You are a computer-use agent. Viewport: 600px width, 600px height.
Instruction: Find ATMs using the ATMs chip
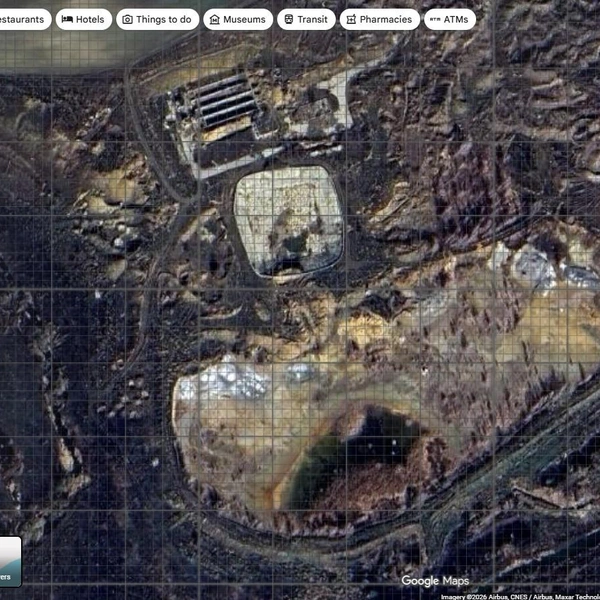point(450,19)
